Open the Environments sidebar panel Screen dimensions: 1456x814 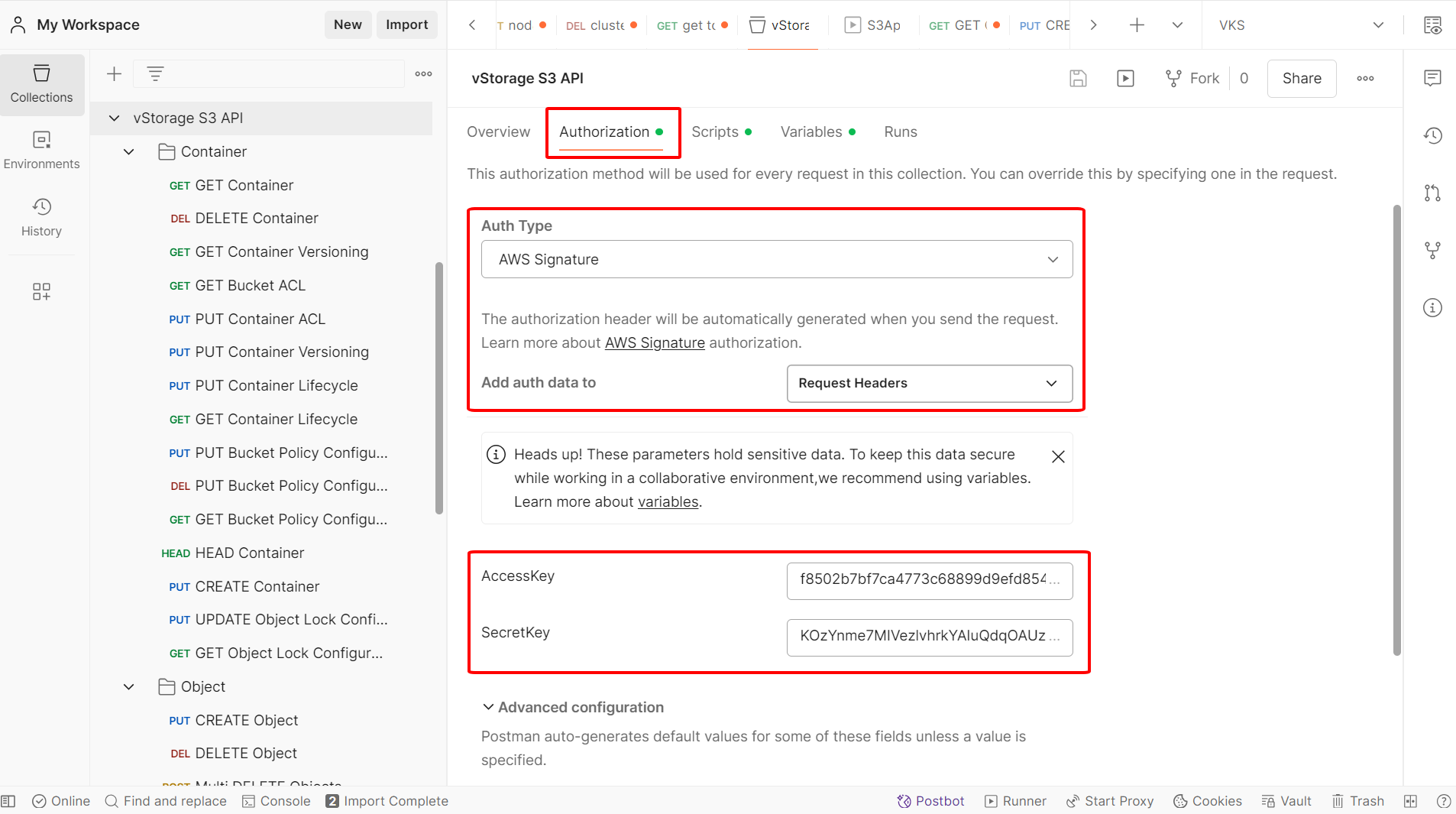pyautogui.click(x=41, y=150)
